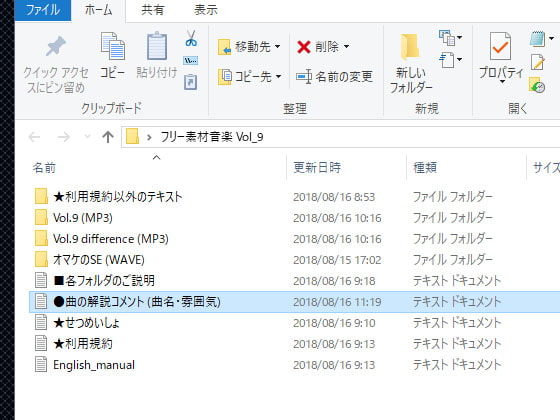Go forward with the right arrow
Viewport: 560px width, 420px height.
point(64,137)
